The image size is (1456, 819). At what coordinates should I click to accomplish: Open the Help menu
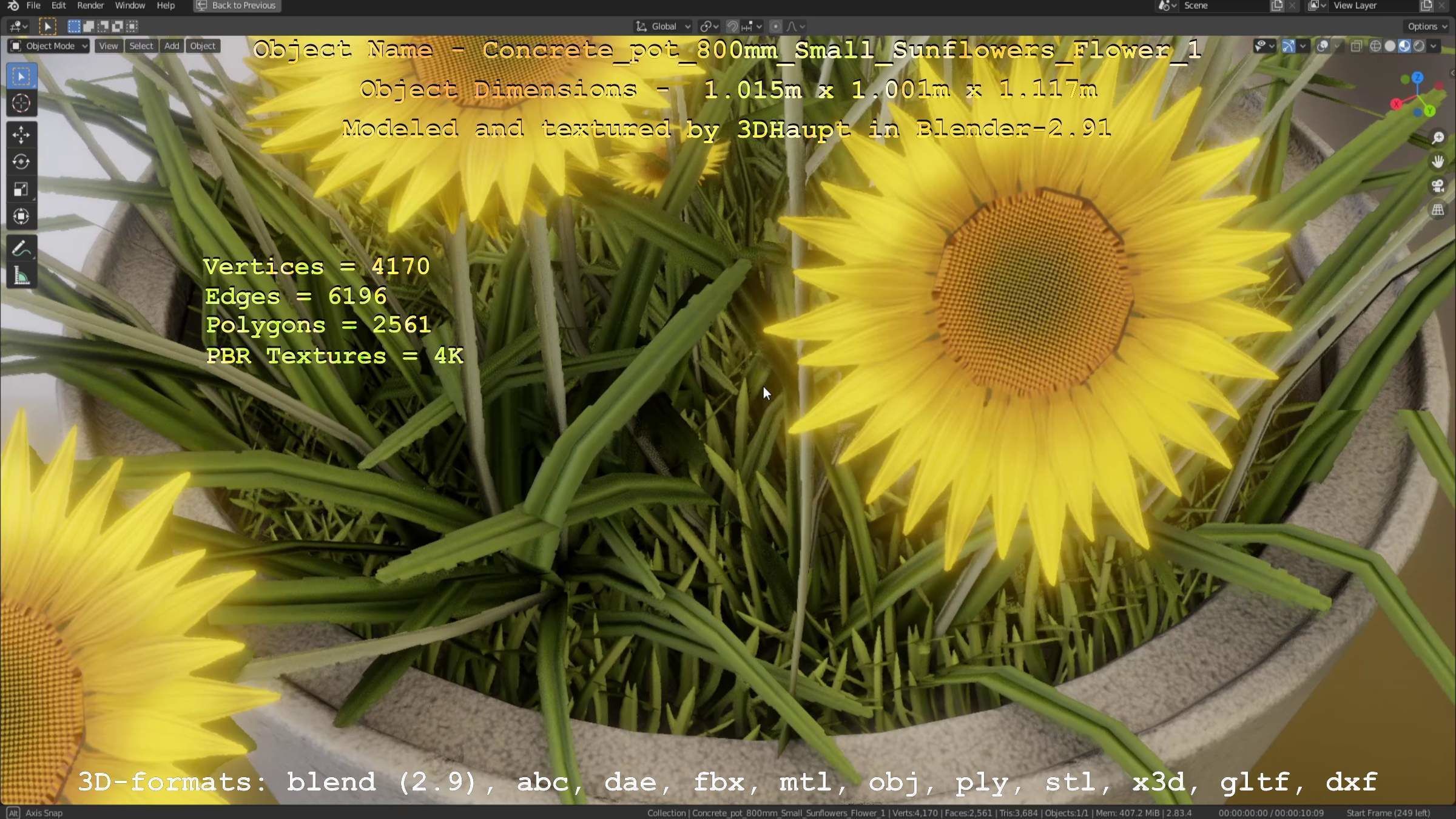click(x=166, y=5)
